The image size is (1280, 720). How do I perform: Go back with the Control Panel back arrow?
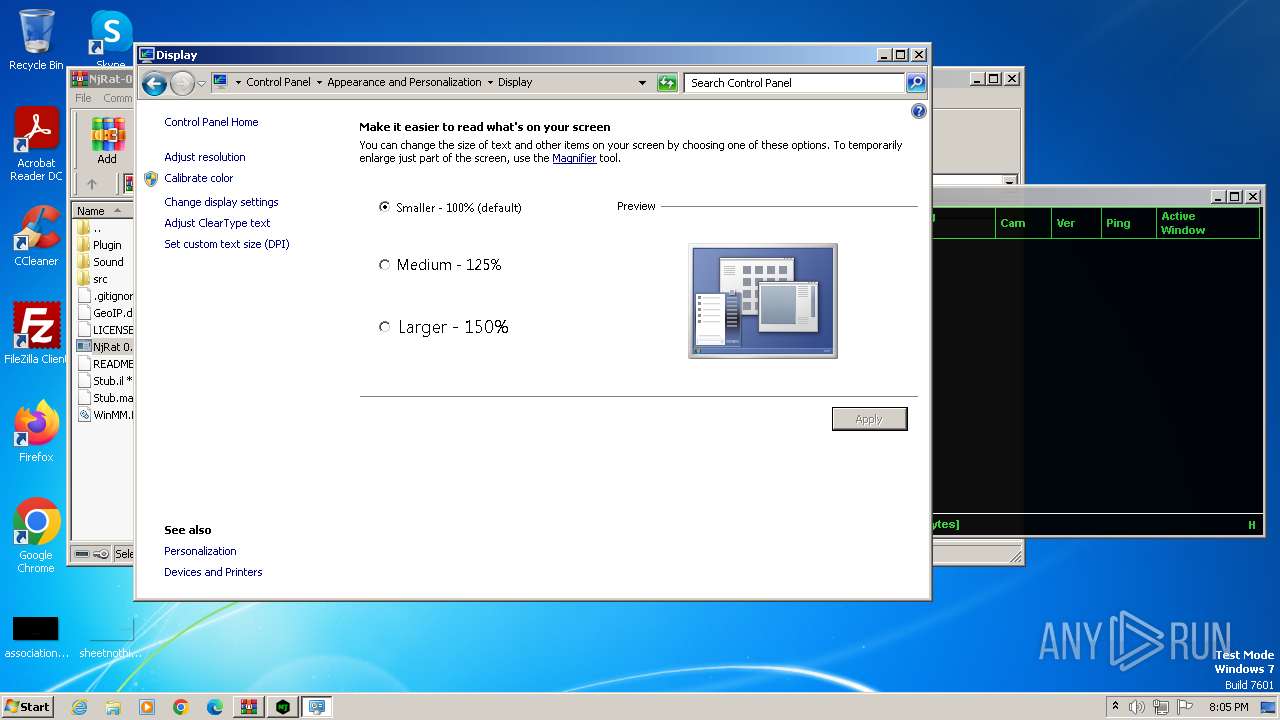[x=154, y=83]
